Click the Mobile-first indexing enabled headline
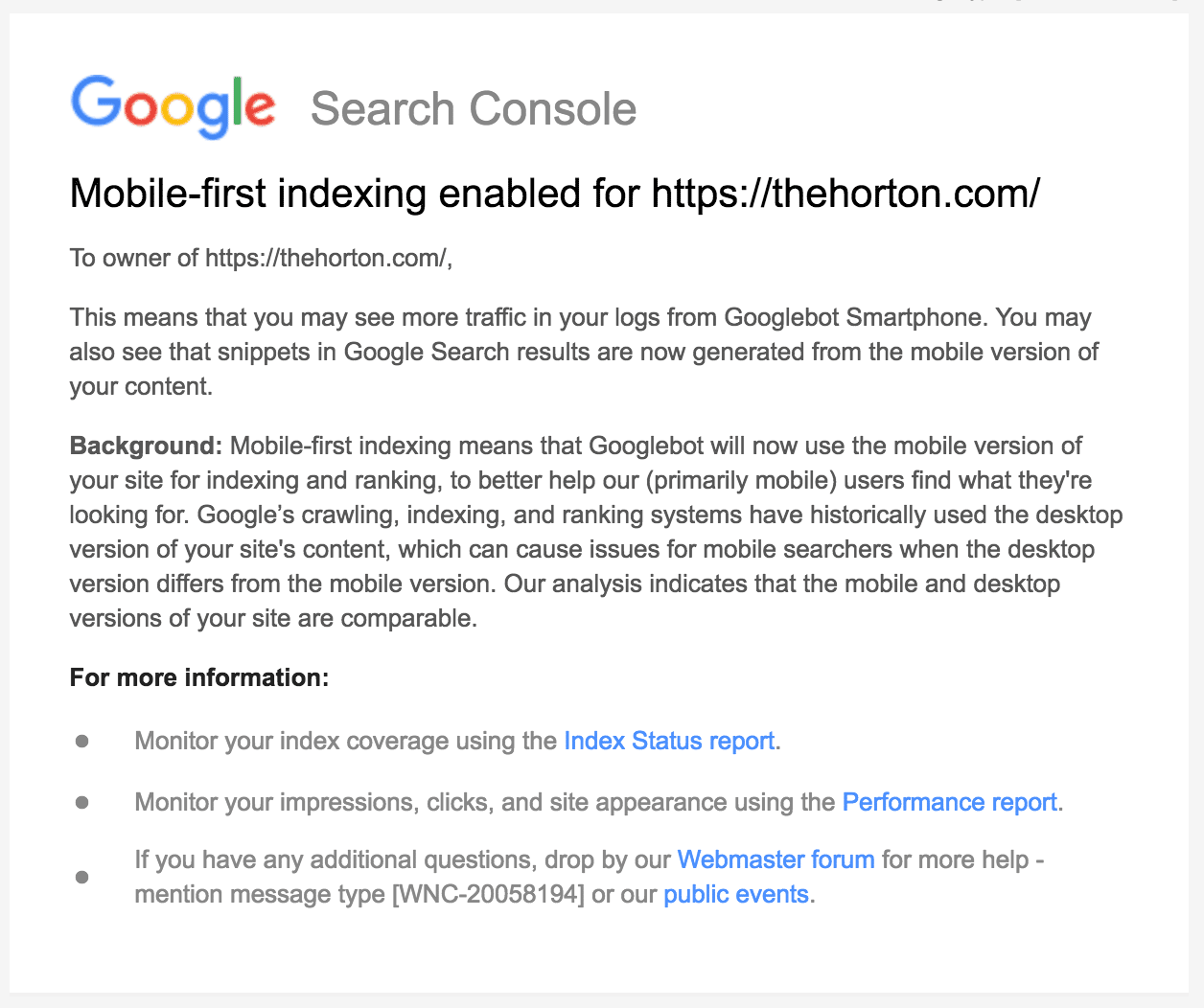 click(355, 194)
